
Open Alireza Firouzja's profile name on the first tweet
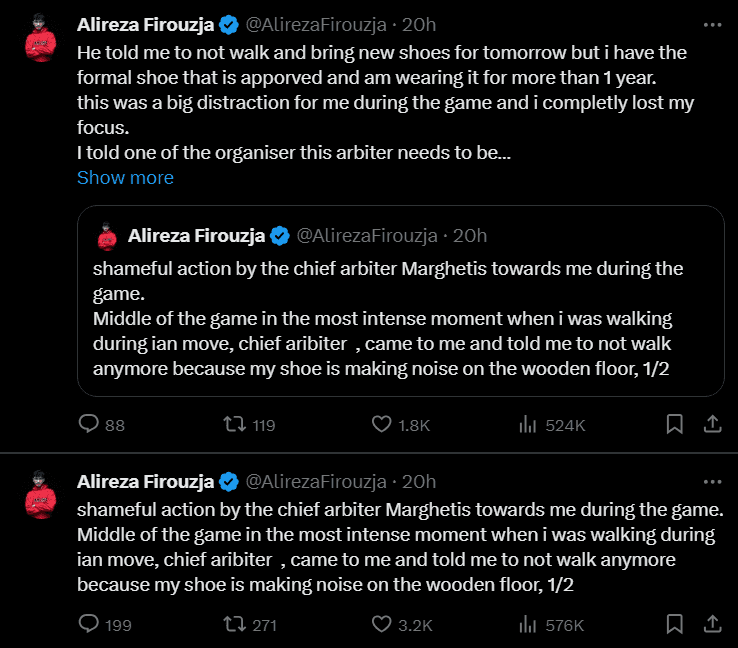click(x=147, y=24)
